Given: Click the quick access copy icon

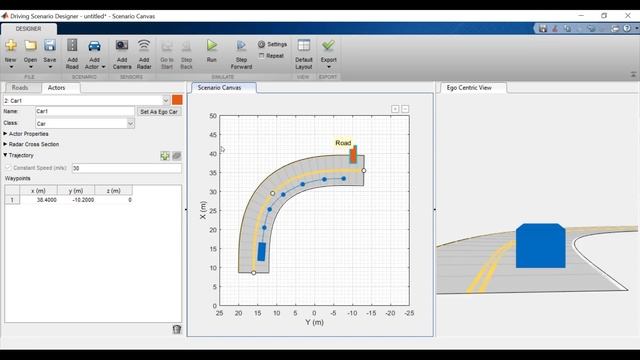Looking at the screenshot, I should [567, 29].
